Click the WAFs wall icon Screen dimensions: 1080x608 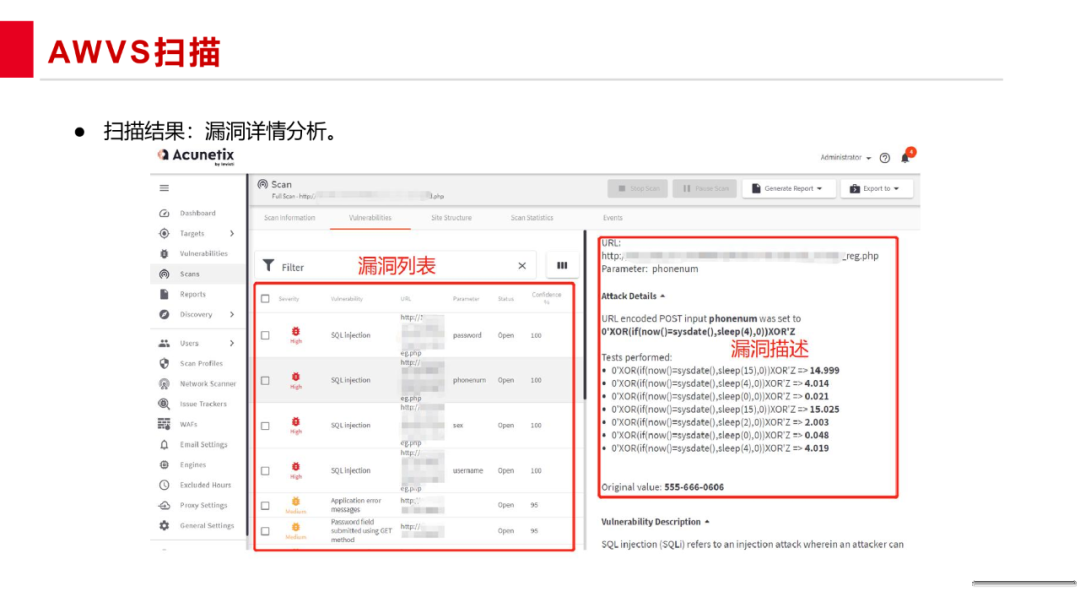(164, 424)
